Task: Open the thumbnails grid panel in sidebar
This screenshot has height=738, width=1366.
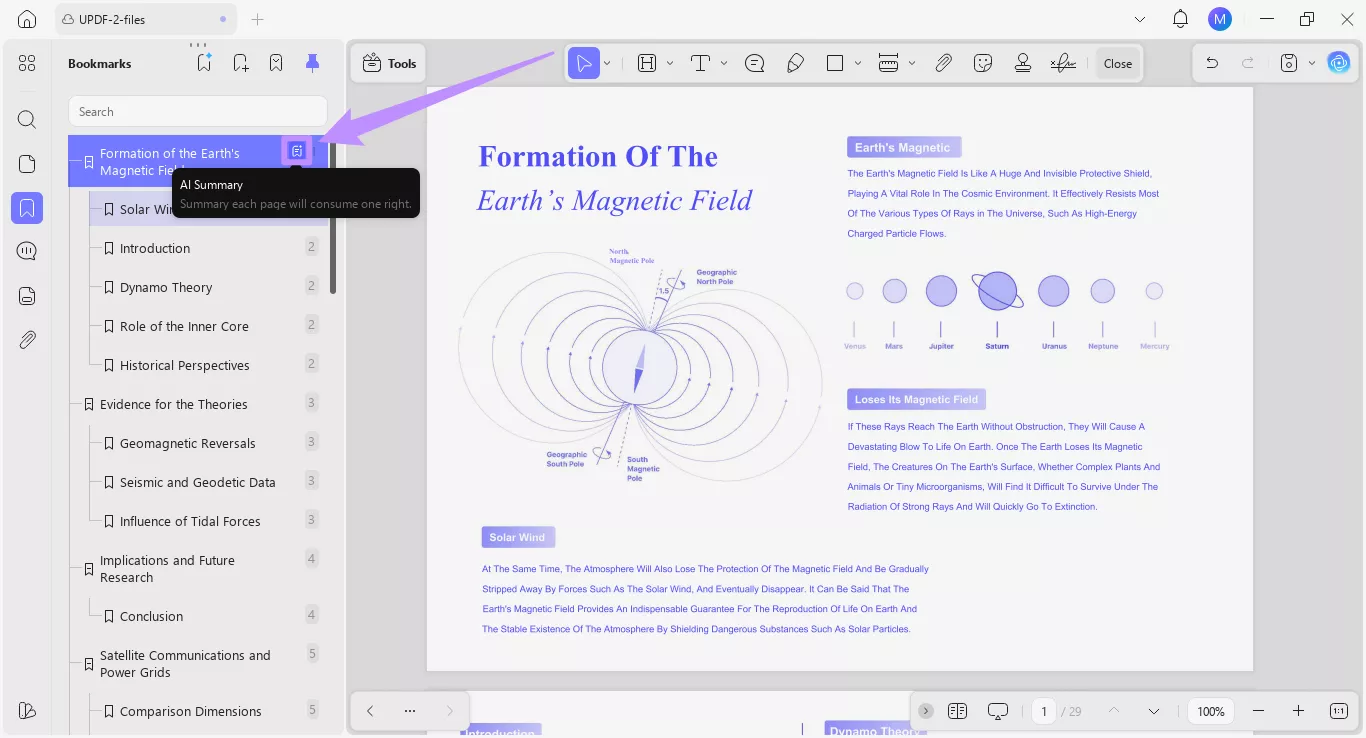Action: tap(27, 63)
